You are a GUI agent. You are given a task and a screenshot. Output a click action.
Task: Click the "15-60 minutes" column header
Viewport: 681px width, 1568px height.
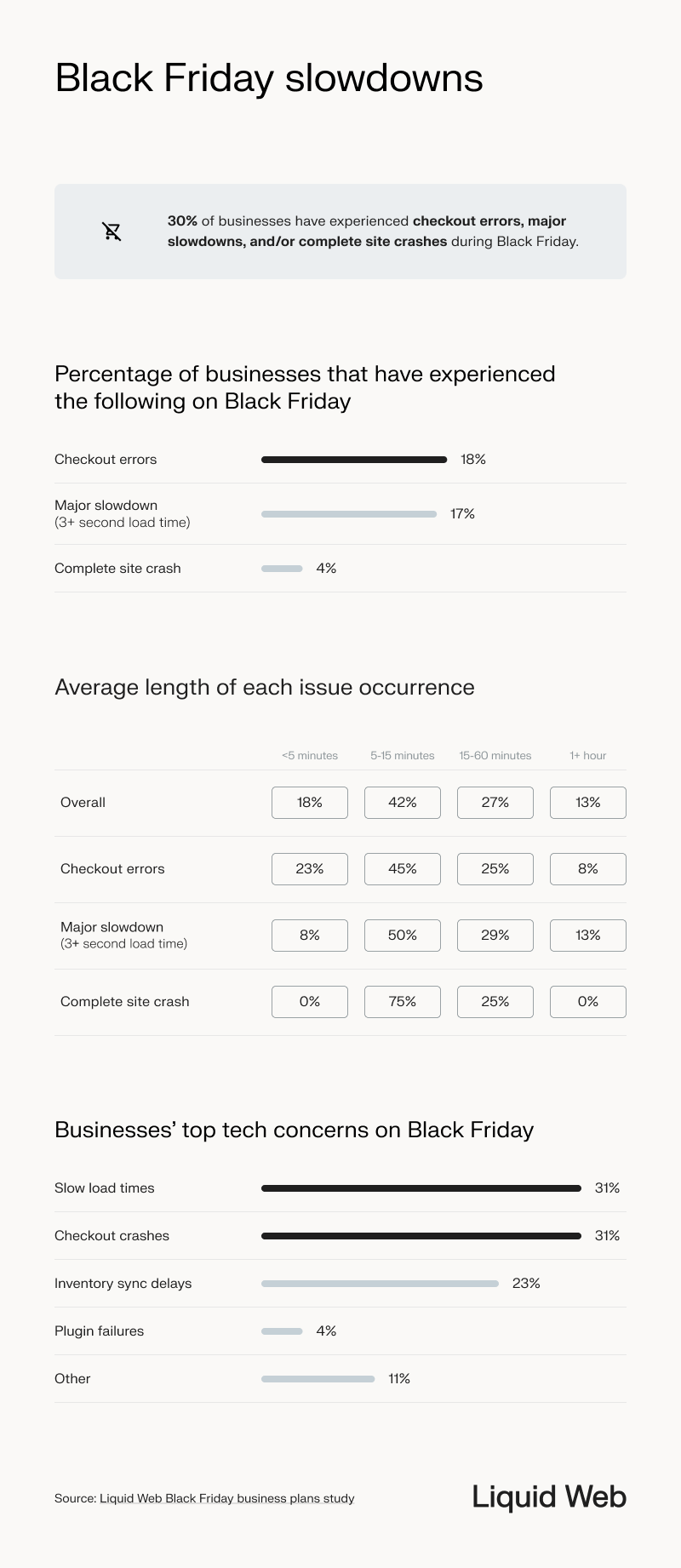click(x=495, y=756)
